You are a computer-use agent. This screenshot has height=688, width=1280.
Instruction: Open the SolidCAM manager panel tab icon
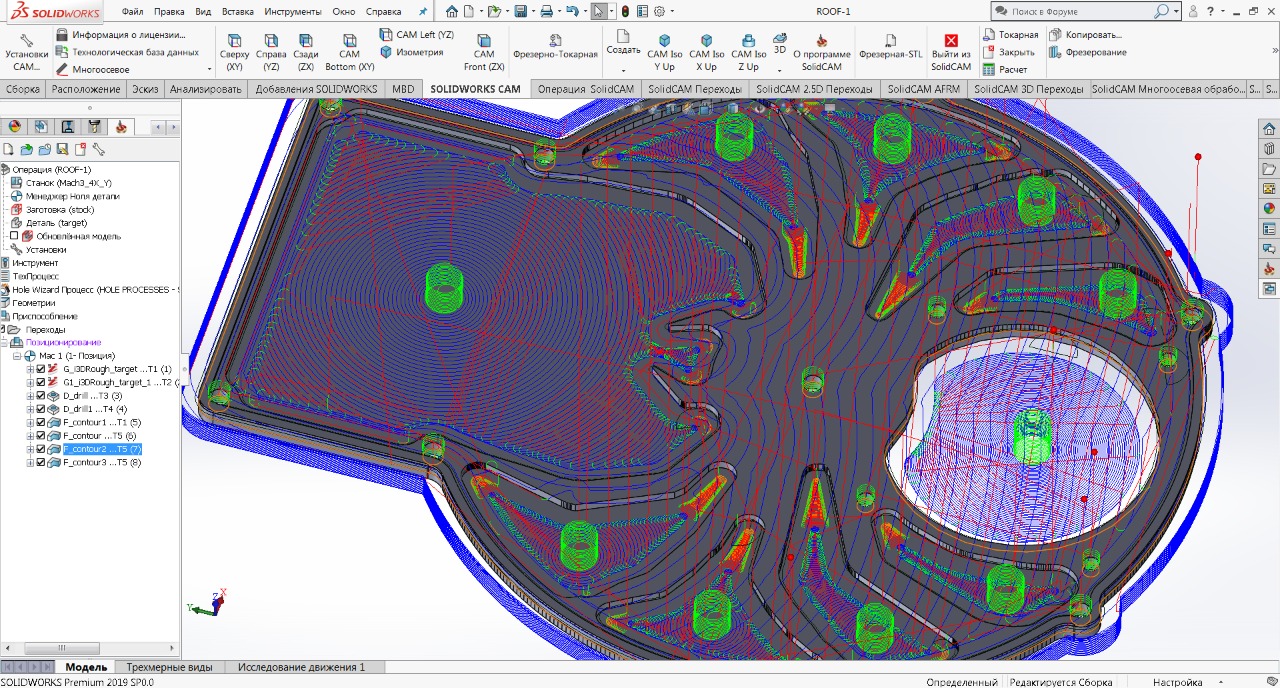tap(121, 127)
